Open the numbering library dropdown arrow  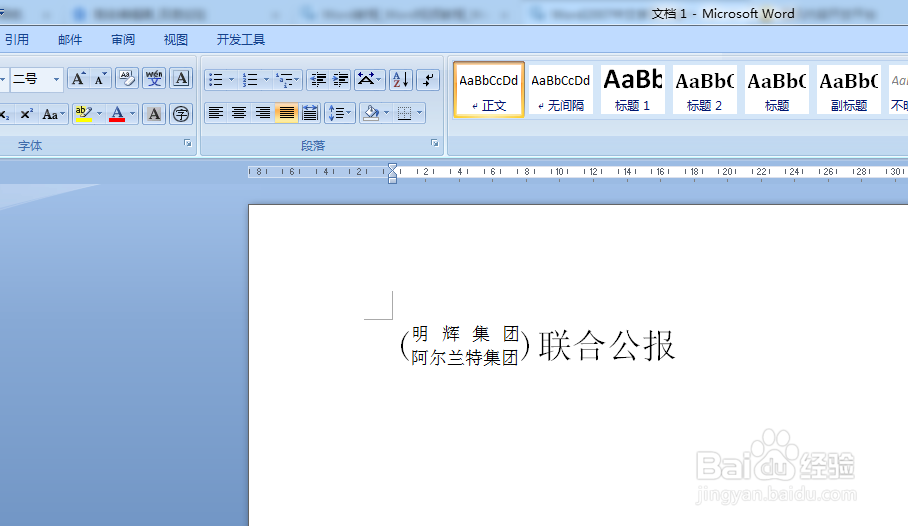click(266, 80)
